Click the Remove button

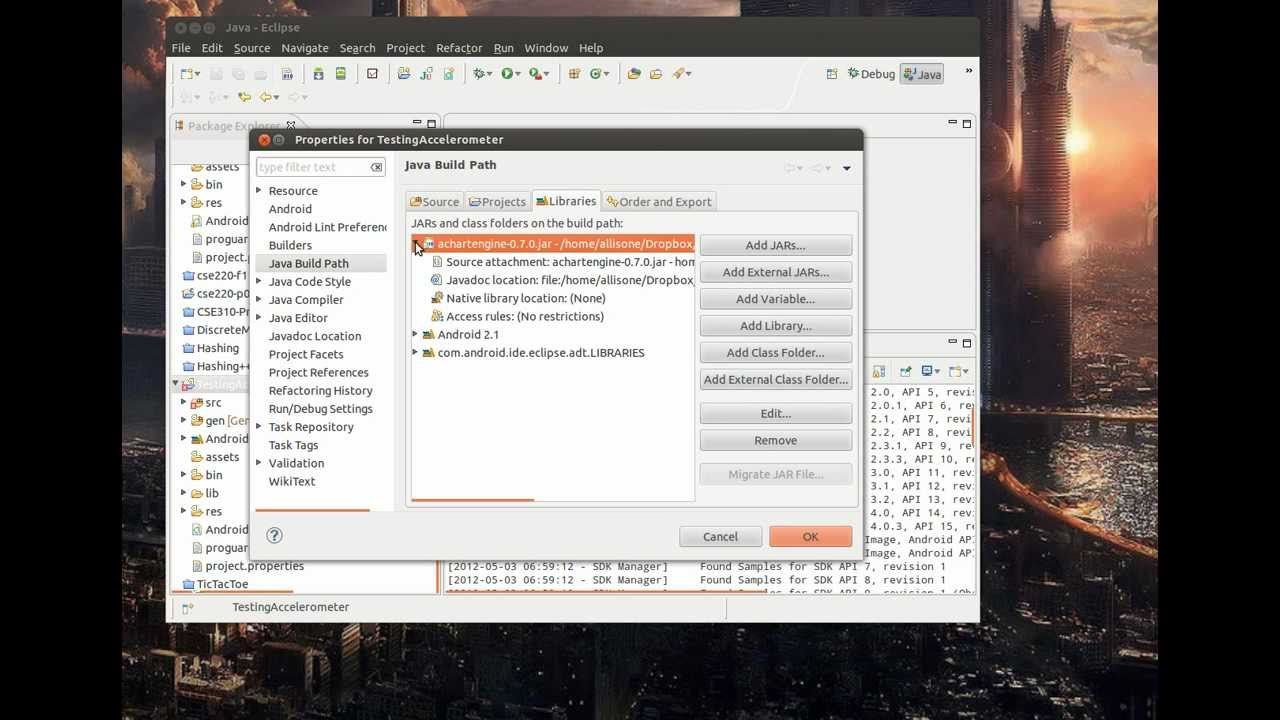(x=775, y=441)
